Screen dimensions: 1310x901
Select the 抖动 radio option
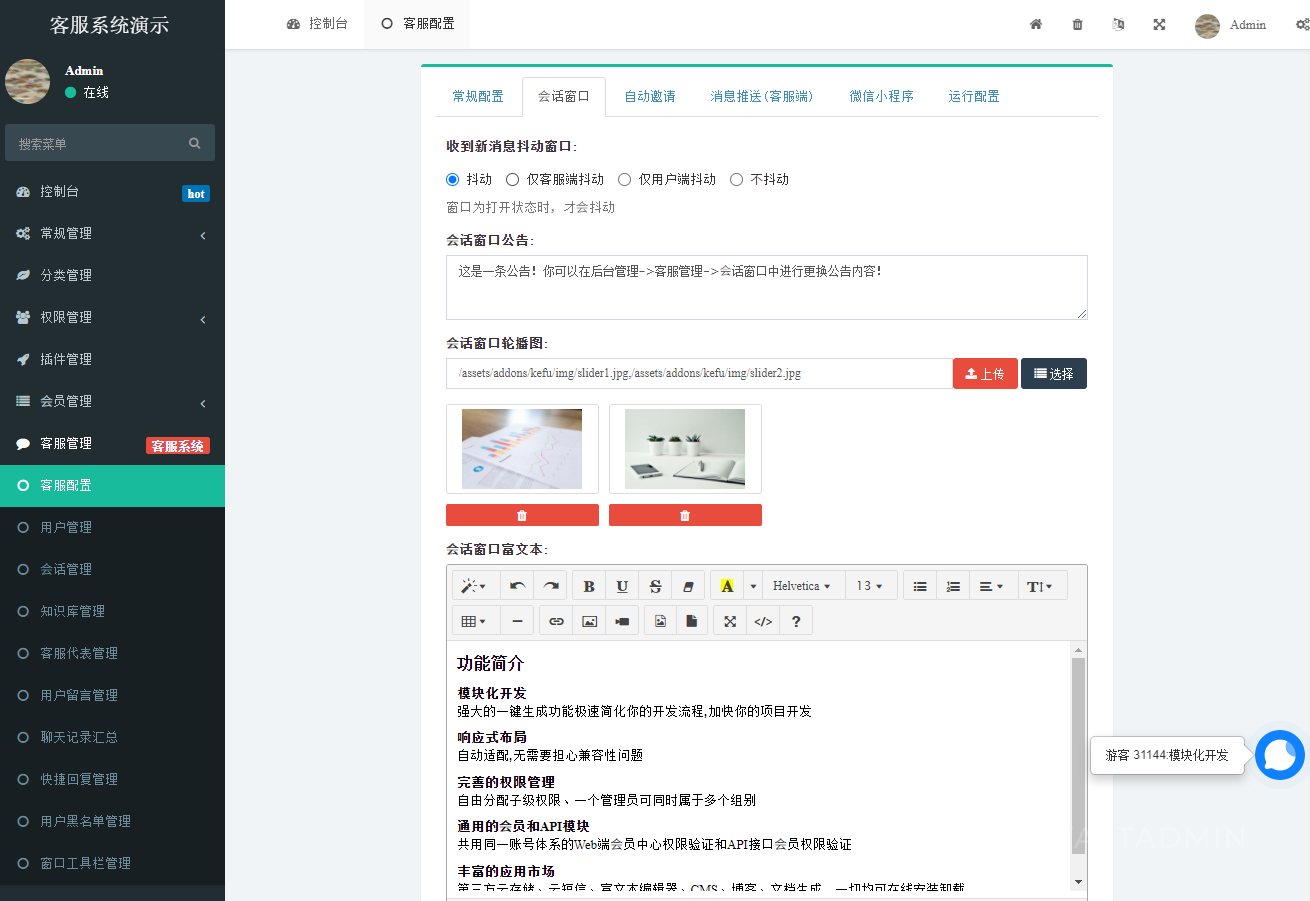click(453, 179)
